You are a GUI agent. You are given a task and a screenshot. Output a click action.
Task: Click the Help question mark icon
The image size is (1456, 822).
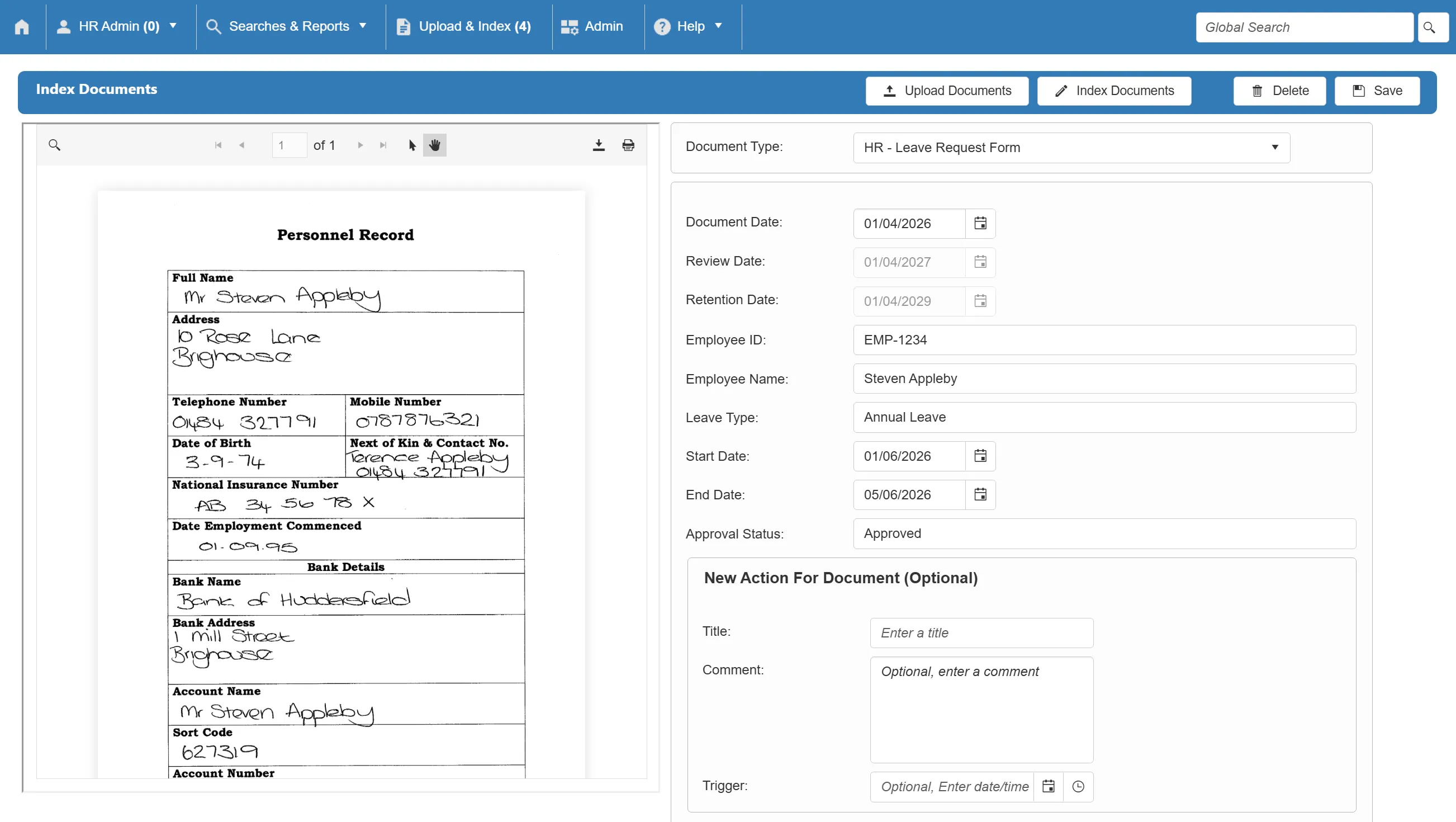pos(662,27)
